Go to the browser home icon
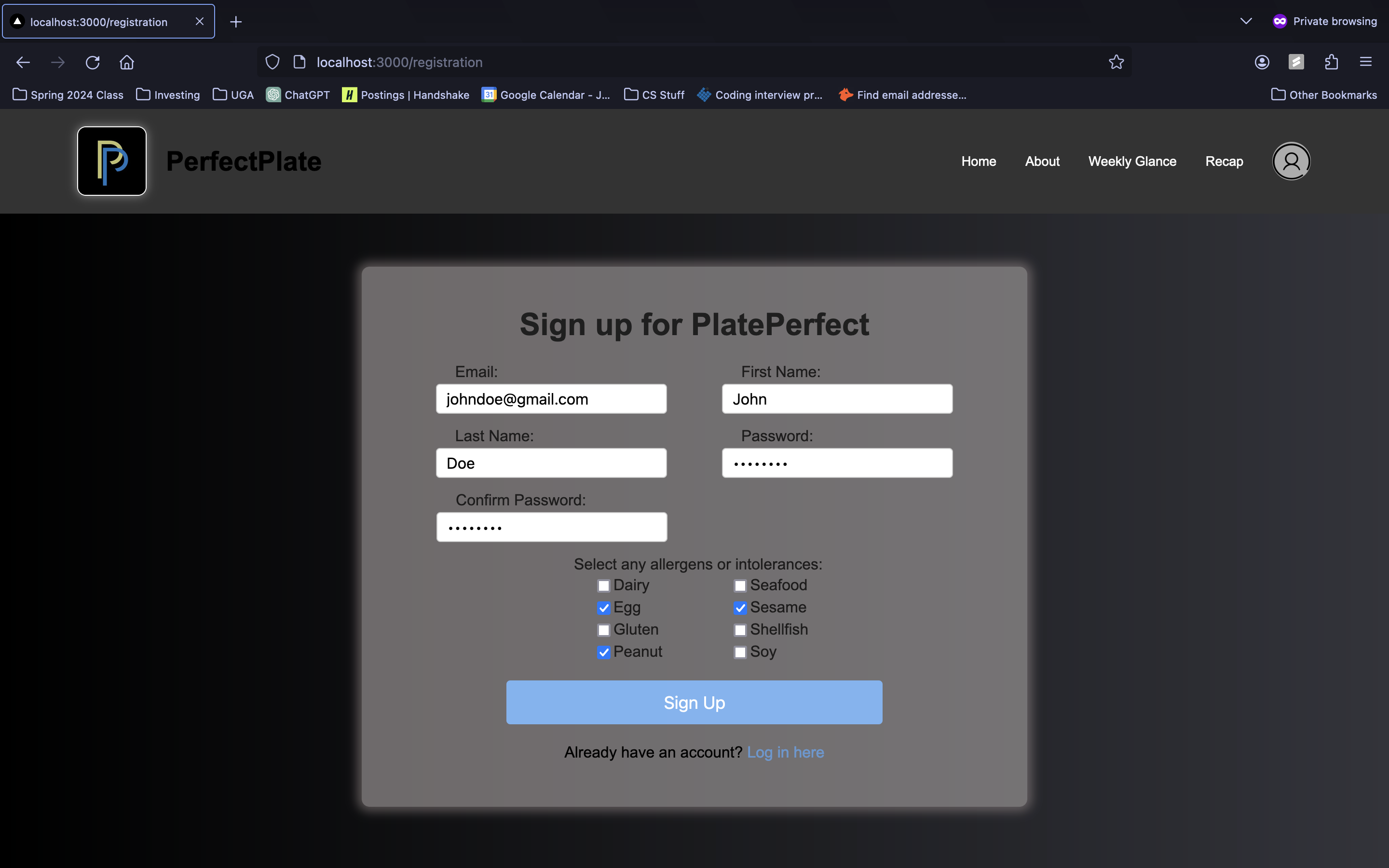Viewport: 1389px width, 868px height. 127,62
